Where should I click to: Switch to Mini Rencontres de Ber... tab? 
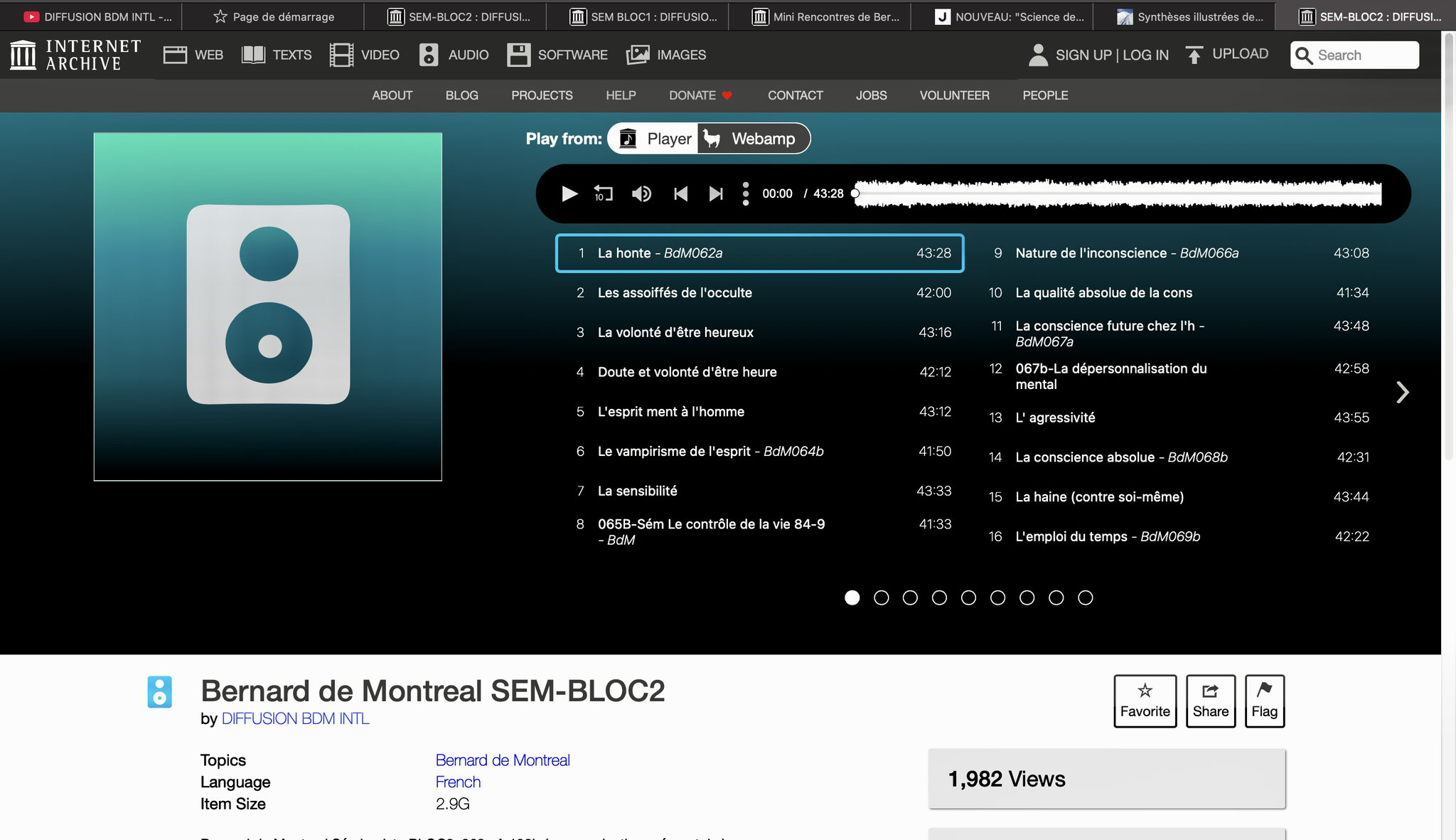coord(820,16)
